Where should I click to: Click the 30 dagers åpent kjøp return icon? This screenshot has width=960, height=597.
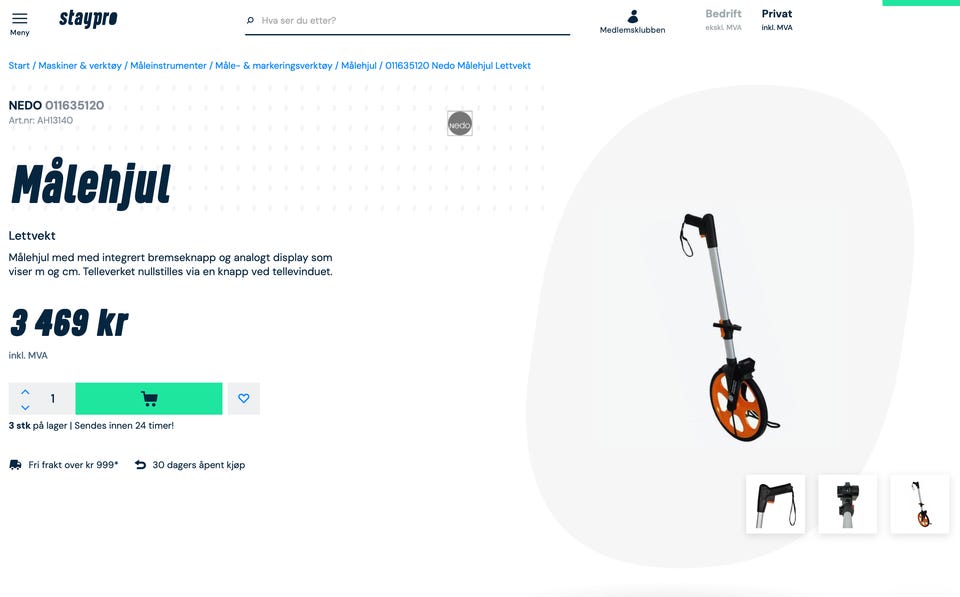pyautogui.click(x=140, y=465)
